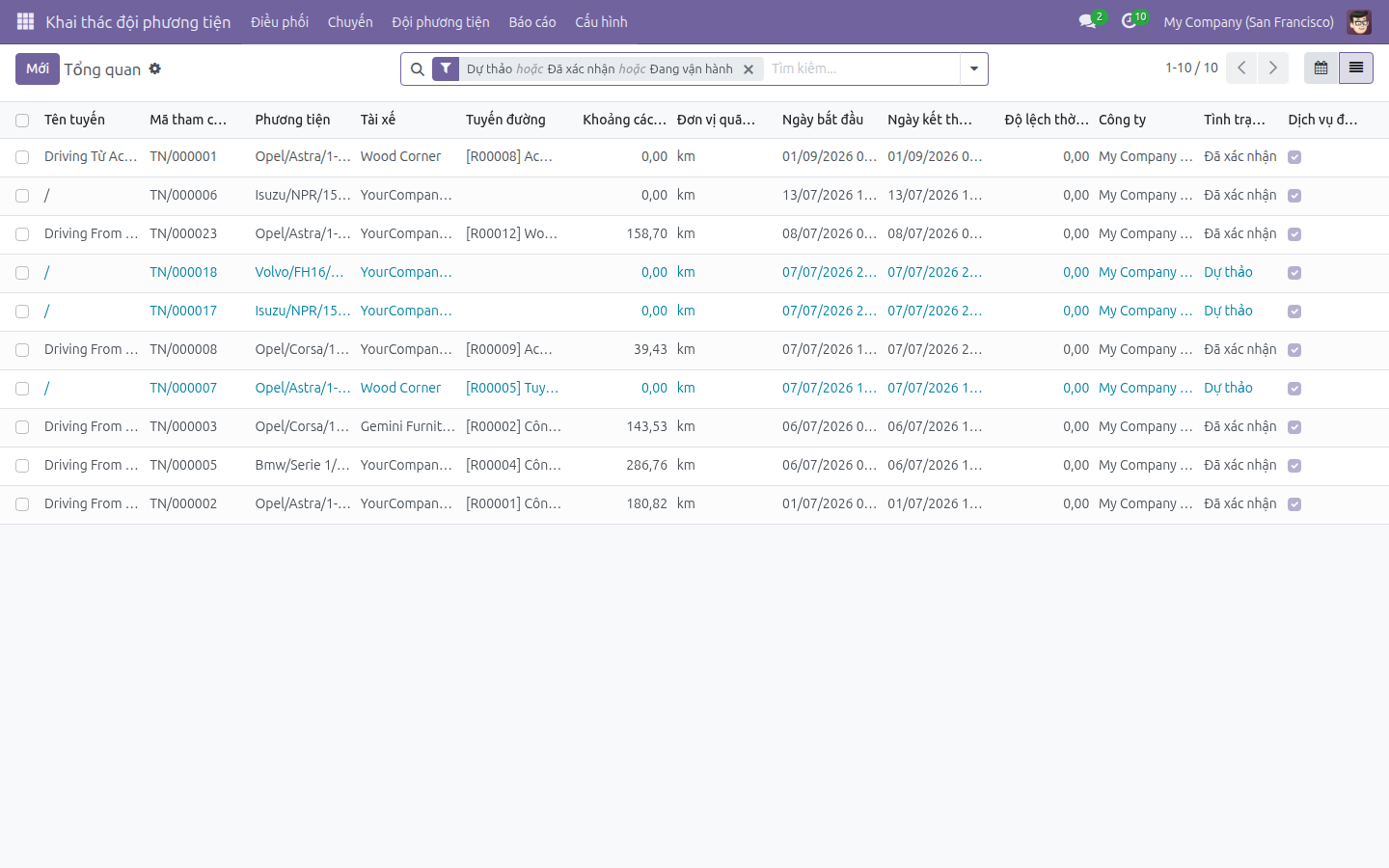Open the user avatar menu
The image size is (1389, 868).
(x=1359, y=21)
